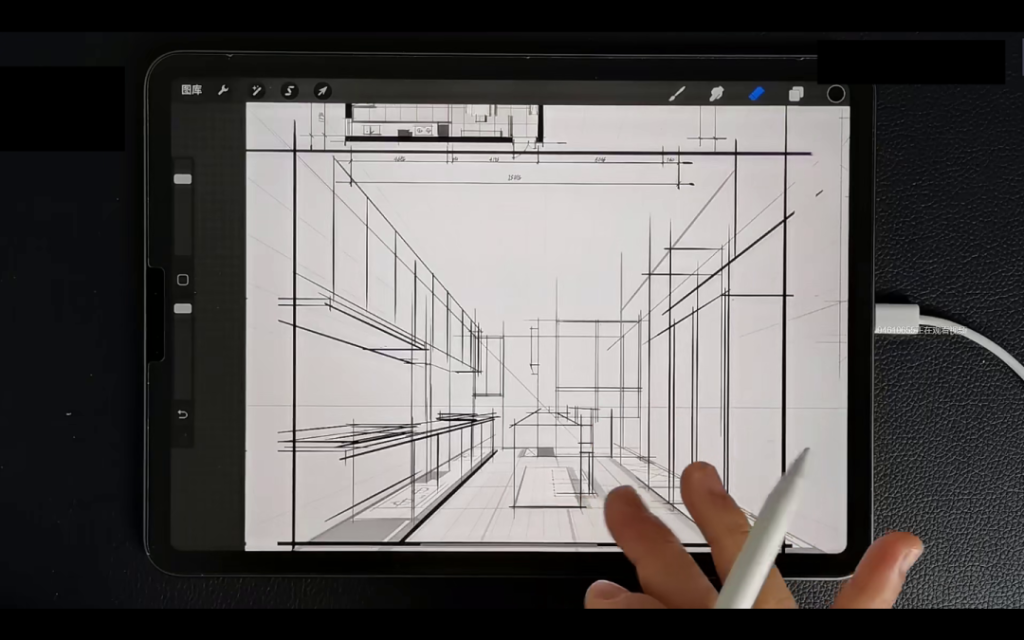Tap the floor plan reference at canvas top

pos(440,121)
